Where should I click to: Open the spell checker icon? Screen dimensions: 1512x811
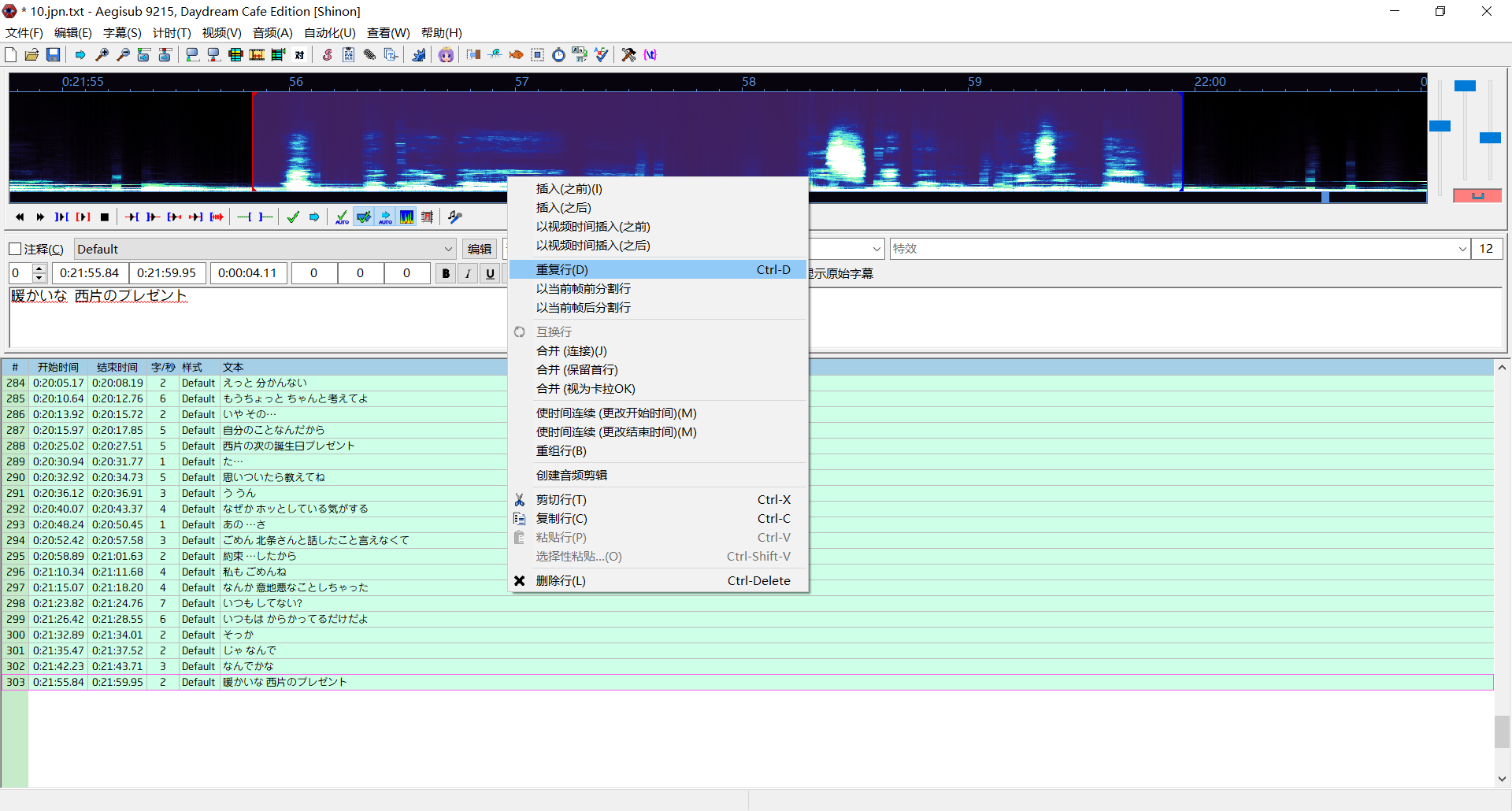coord(601,54)
